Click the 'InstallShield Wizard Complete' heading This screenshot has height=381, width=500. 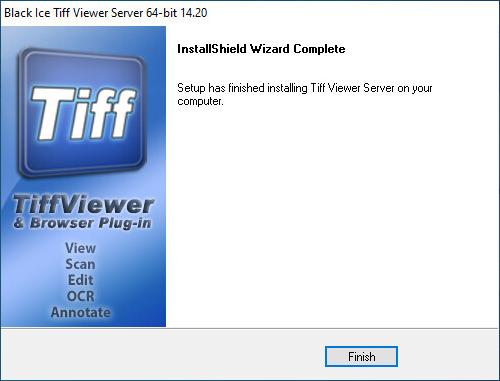[x=261, y=49]
